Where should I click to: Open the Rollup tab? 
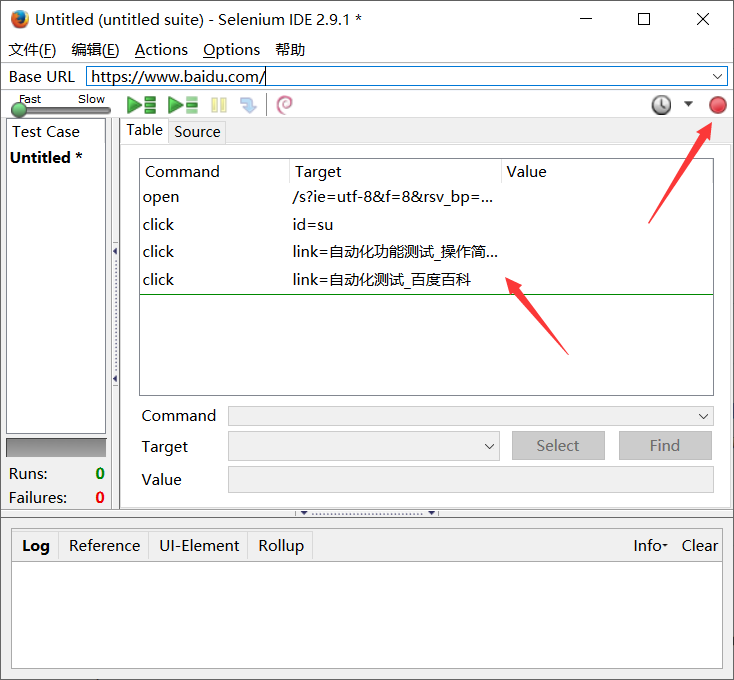point(281,546)
